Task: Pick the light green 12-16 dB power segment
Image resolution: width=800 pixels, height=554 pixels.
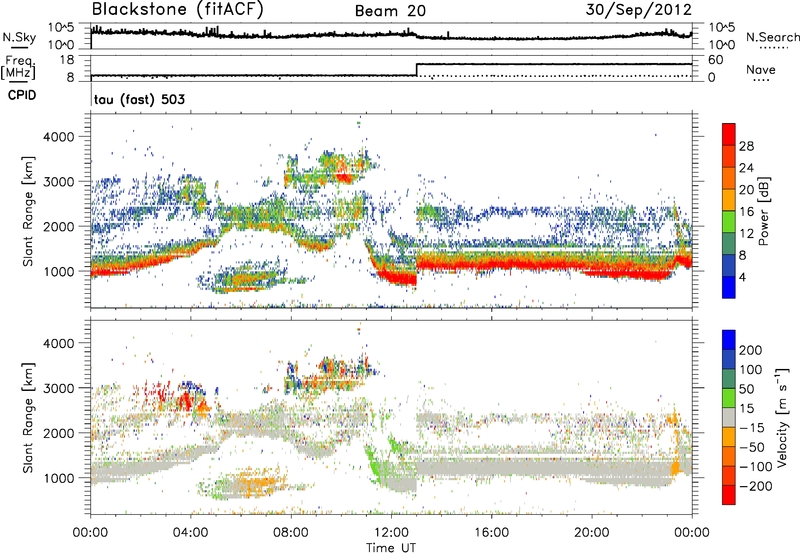Action: pos(729,222)
